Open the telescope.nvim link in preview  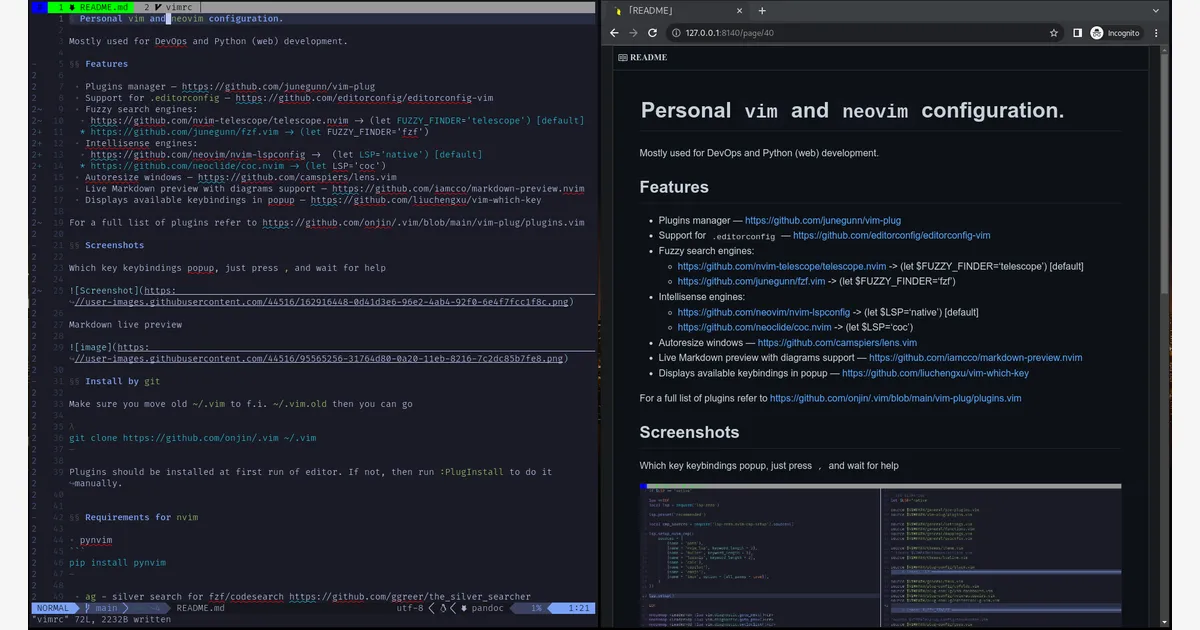pos(782,266)
